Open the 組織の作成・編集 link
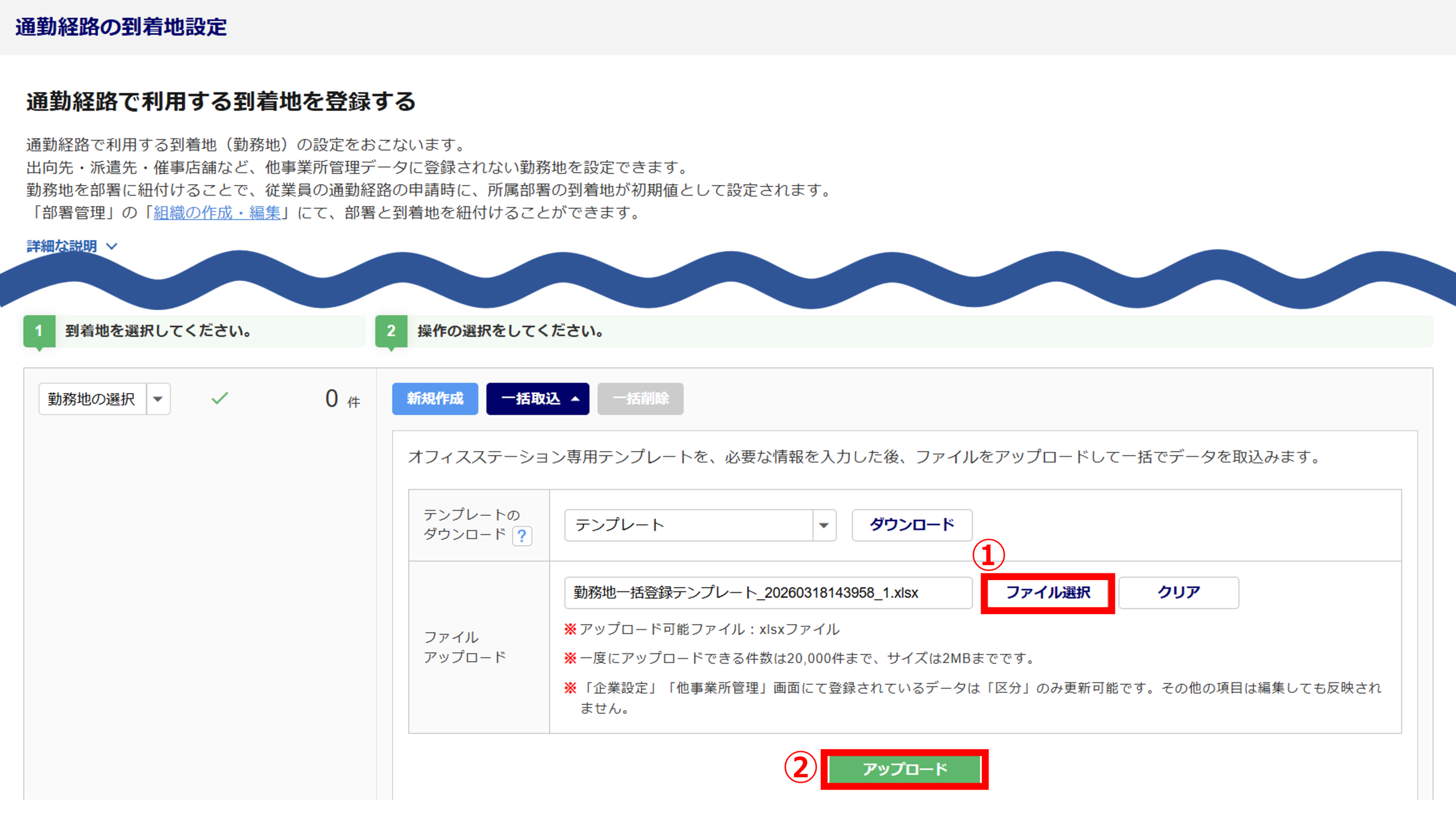This screenshot has height=815, width=1456. [217, 213]
